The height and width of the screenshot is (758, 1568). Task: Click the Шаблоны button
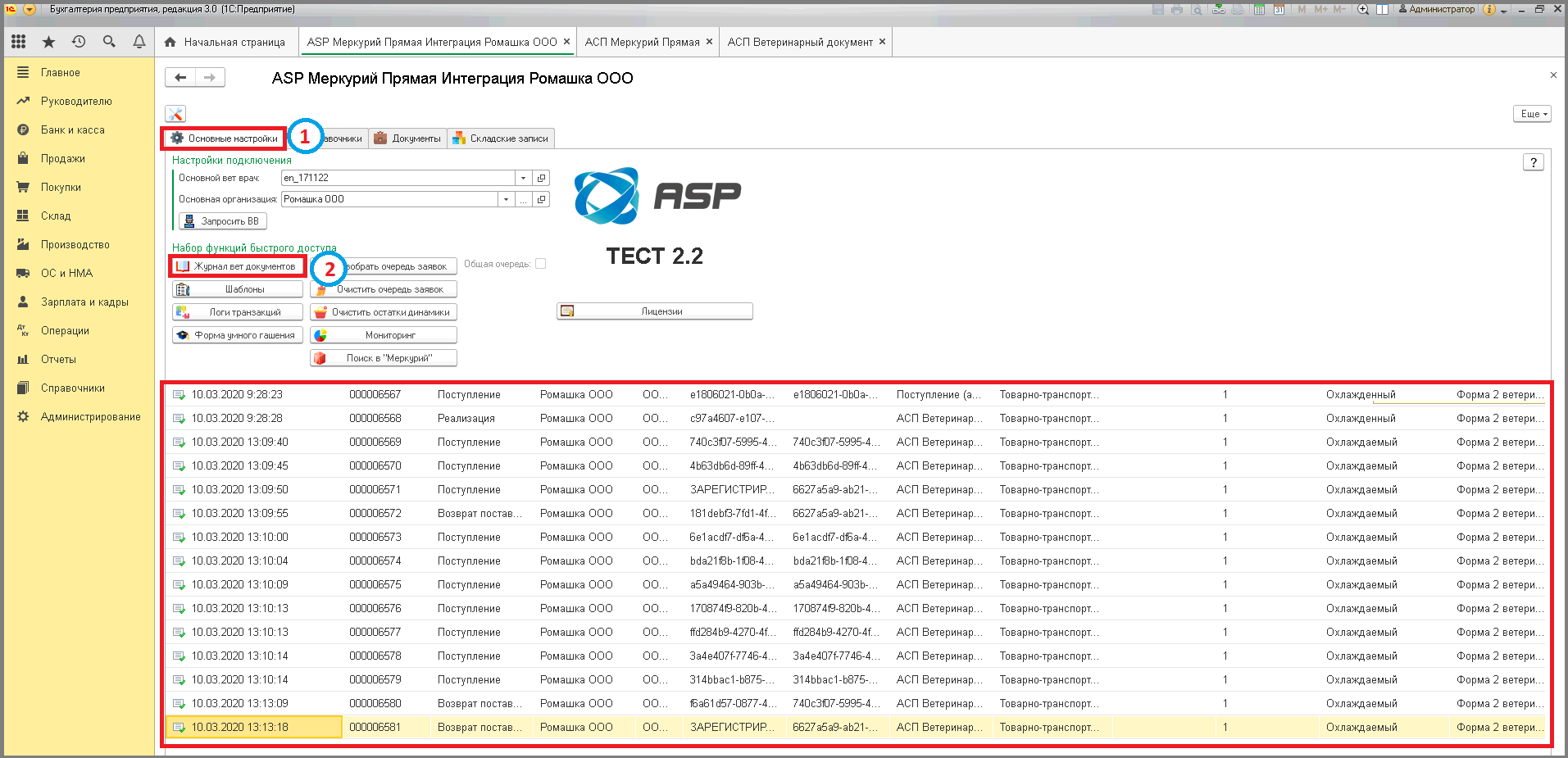click(x=238, y=289)
